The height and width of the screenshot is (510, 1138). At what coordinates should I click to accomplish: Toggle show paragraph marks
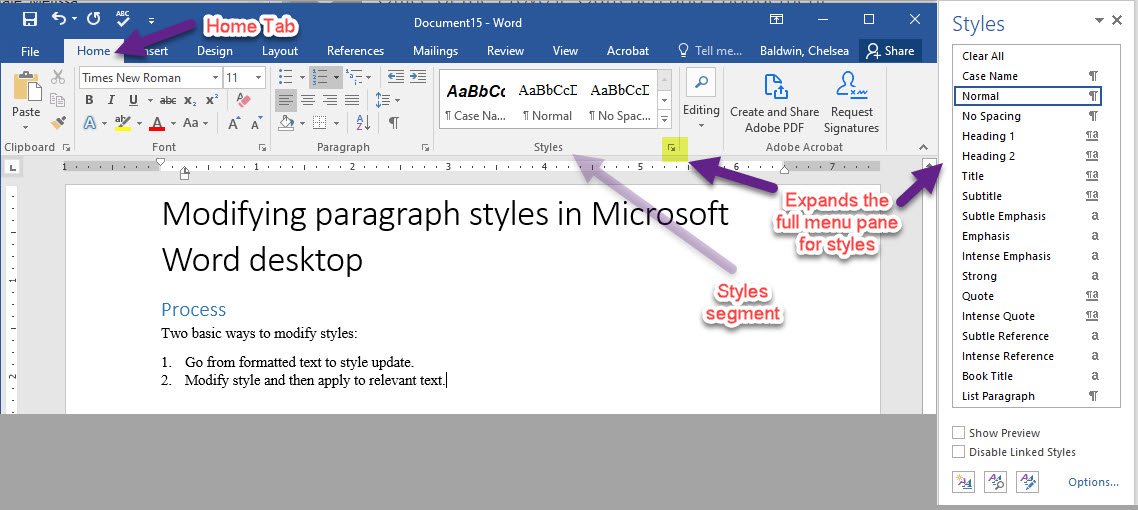point(393,123)
